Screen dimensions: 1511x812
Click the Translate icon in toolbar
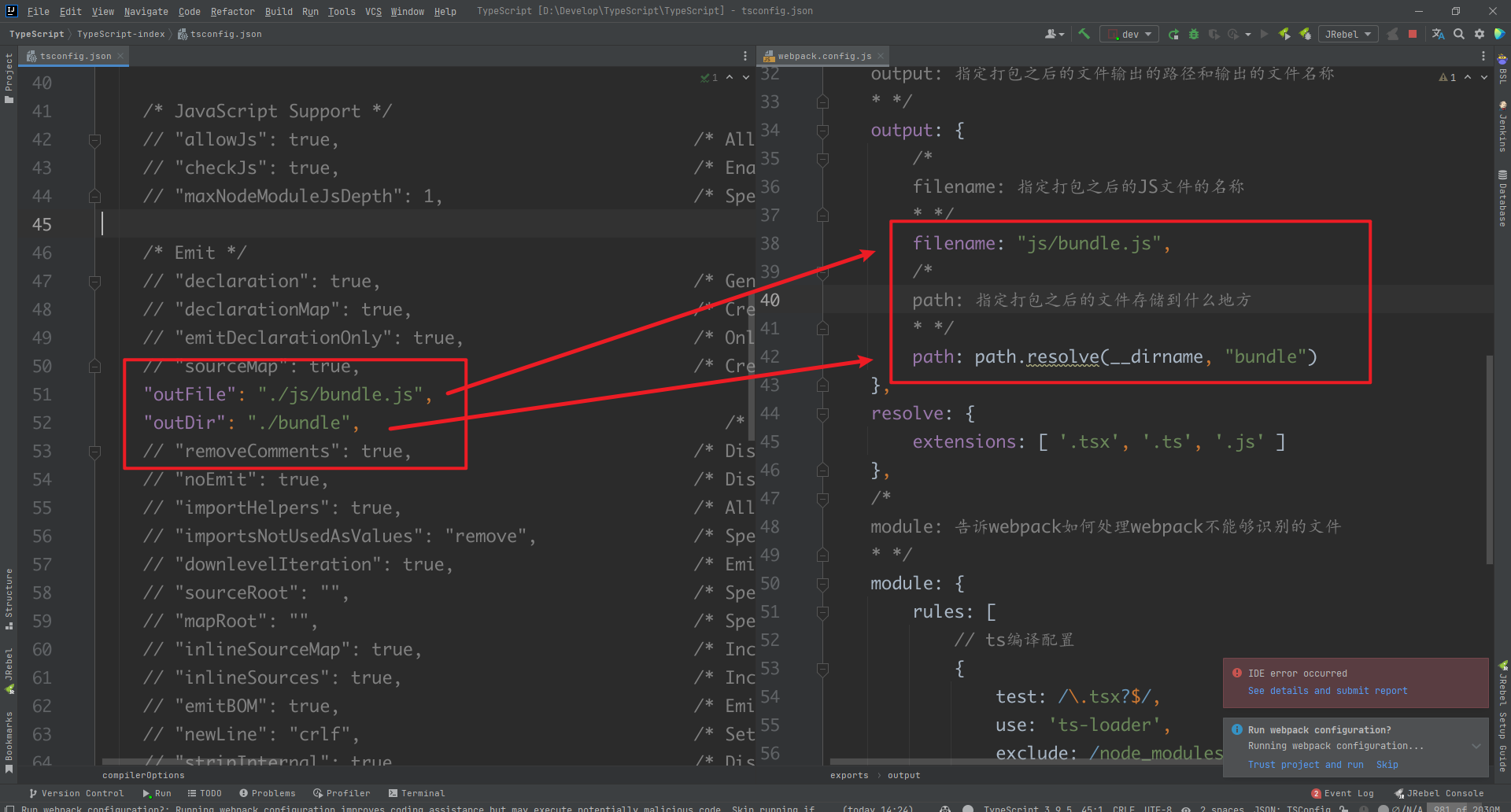(x=1438, y=34)
